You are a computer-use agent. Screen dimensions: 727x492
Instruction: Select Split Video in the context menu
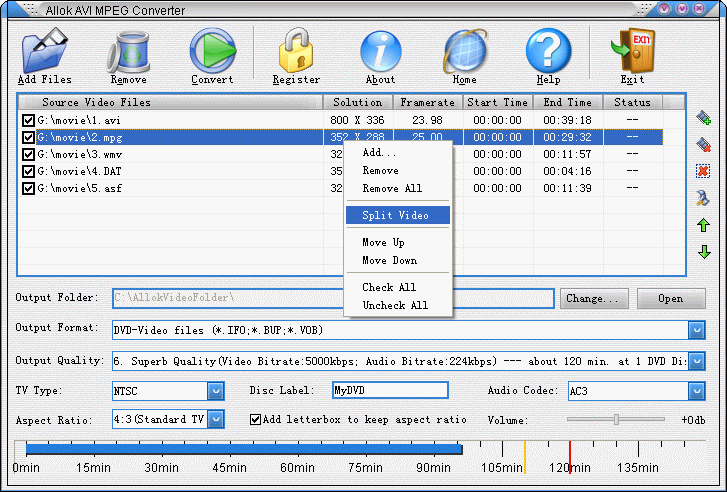coord(398,215)
